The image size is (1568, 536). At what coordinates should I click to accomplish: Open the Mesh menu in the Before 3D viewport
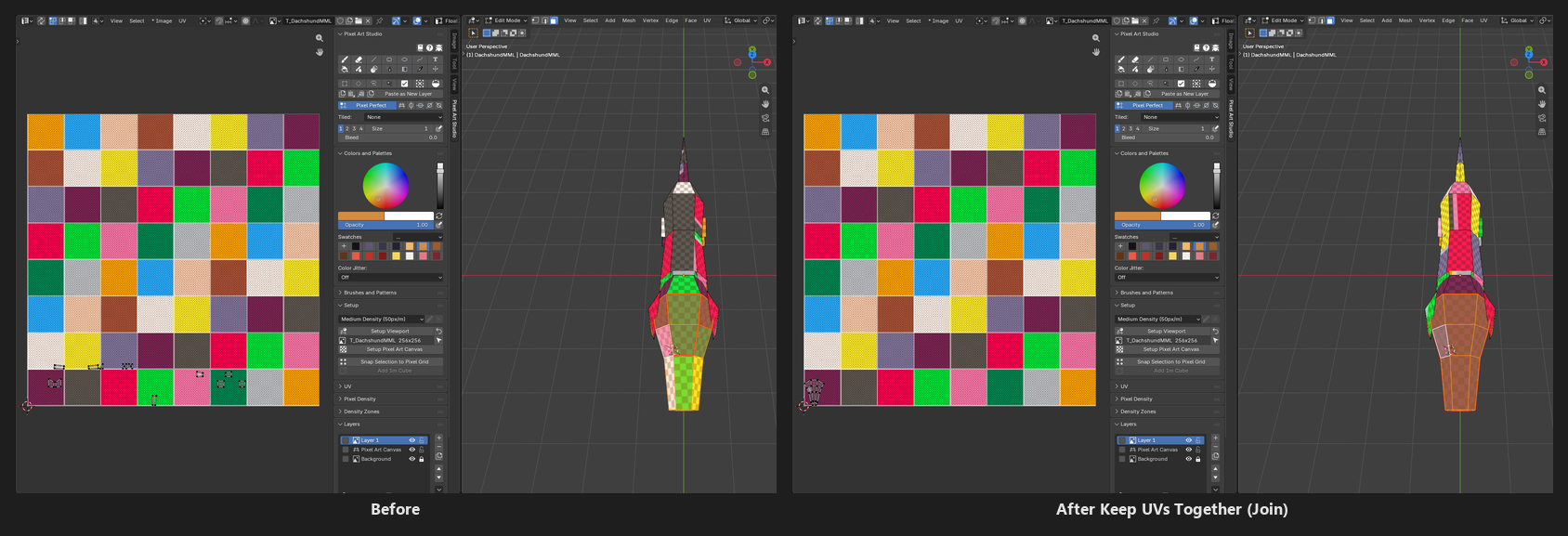tap(629, 20)
